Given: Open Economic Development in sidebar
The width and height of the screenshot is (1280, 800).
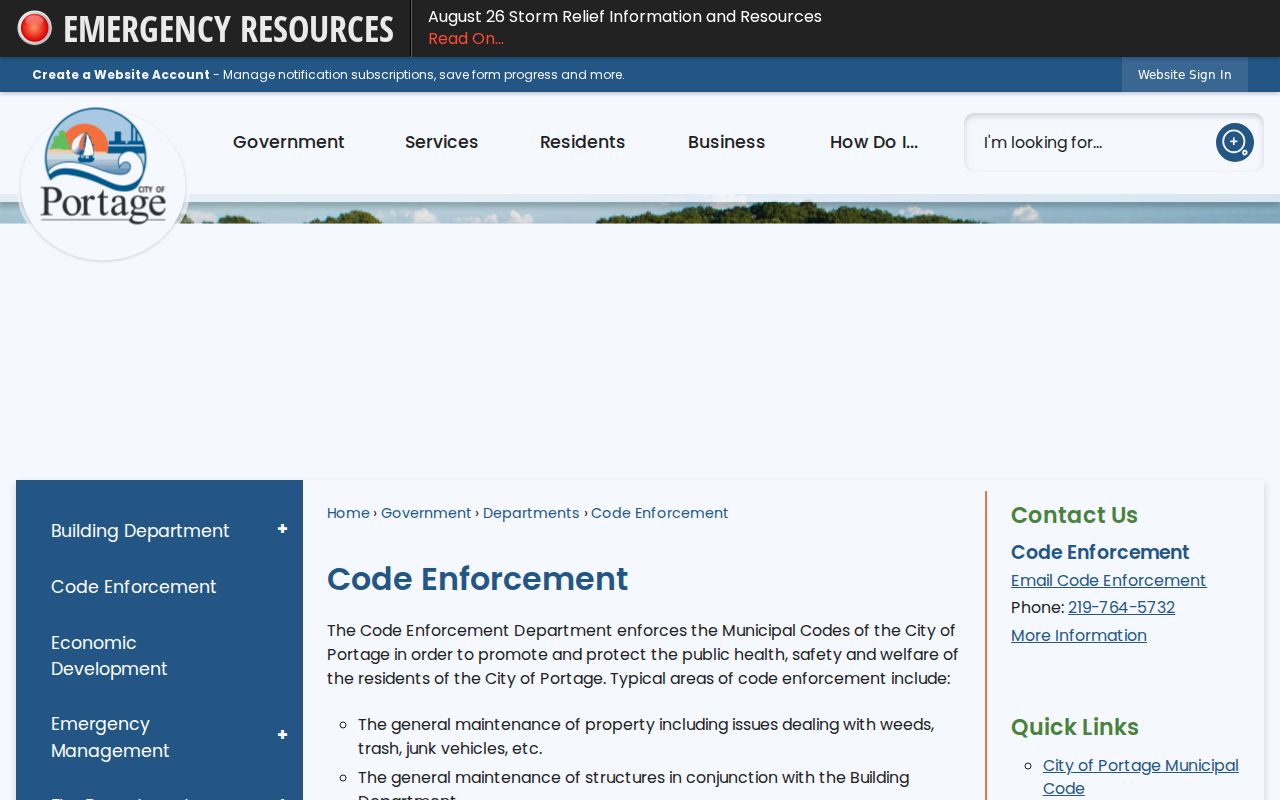Looking at the screenshot, I should 109,656.
